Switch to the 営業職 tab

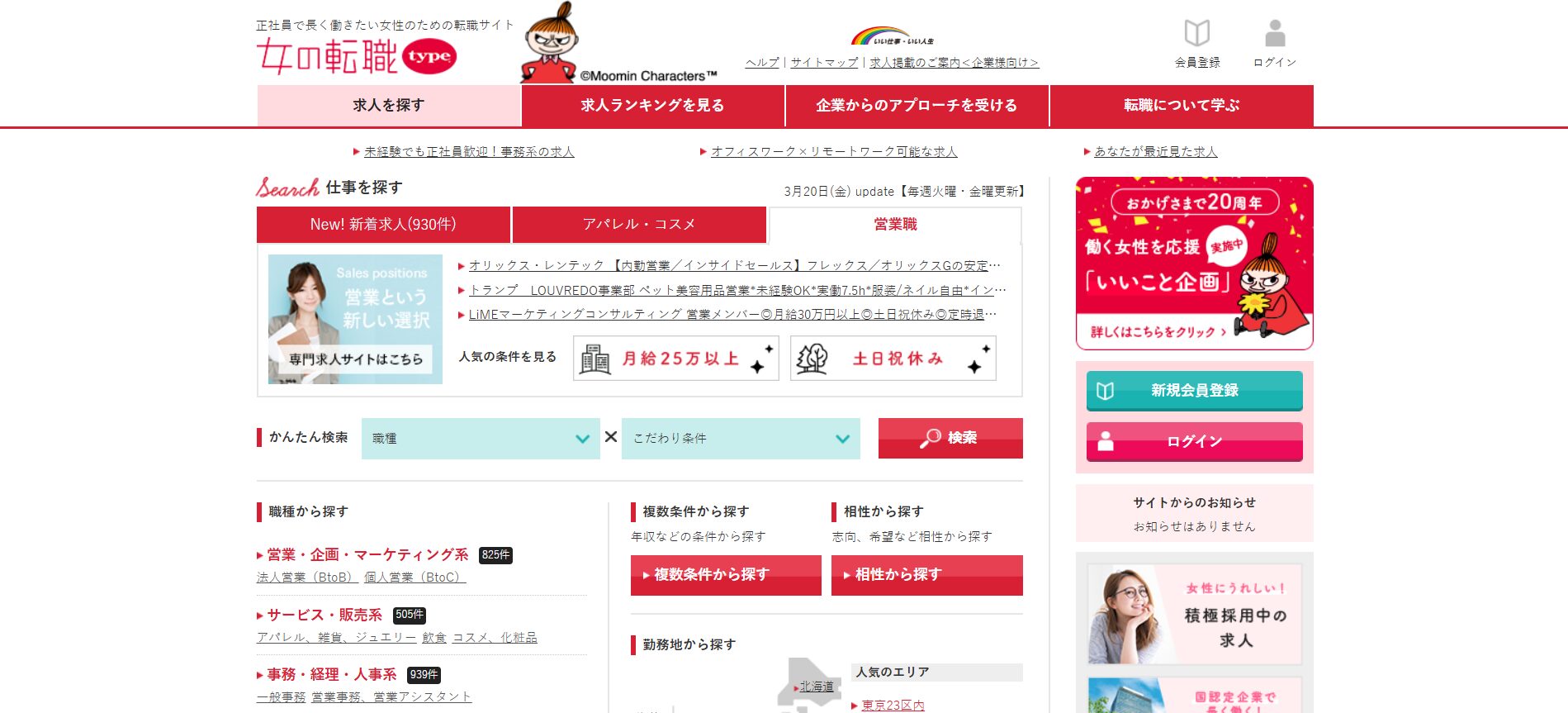895,225
